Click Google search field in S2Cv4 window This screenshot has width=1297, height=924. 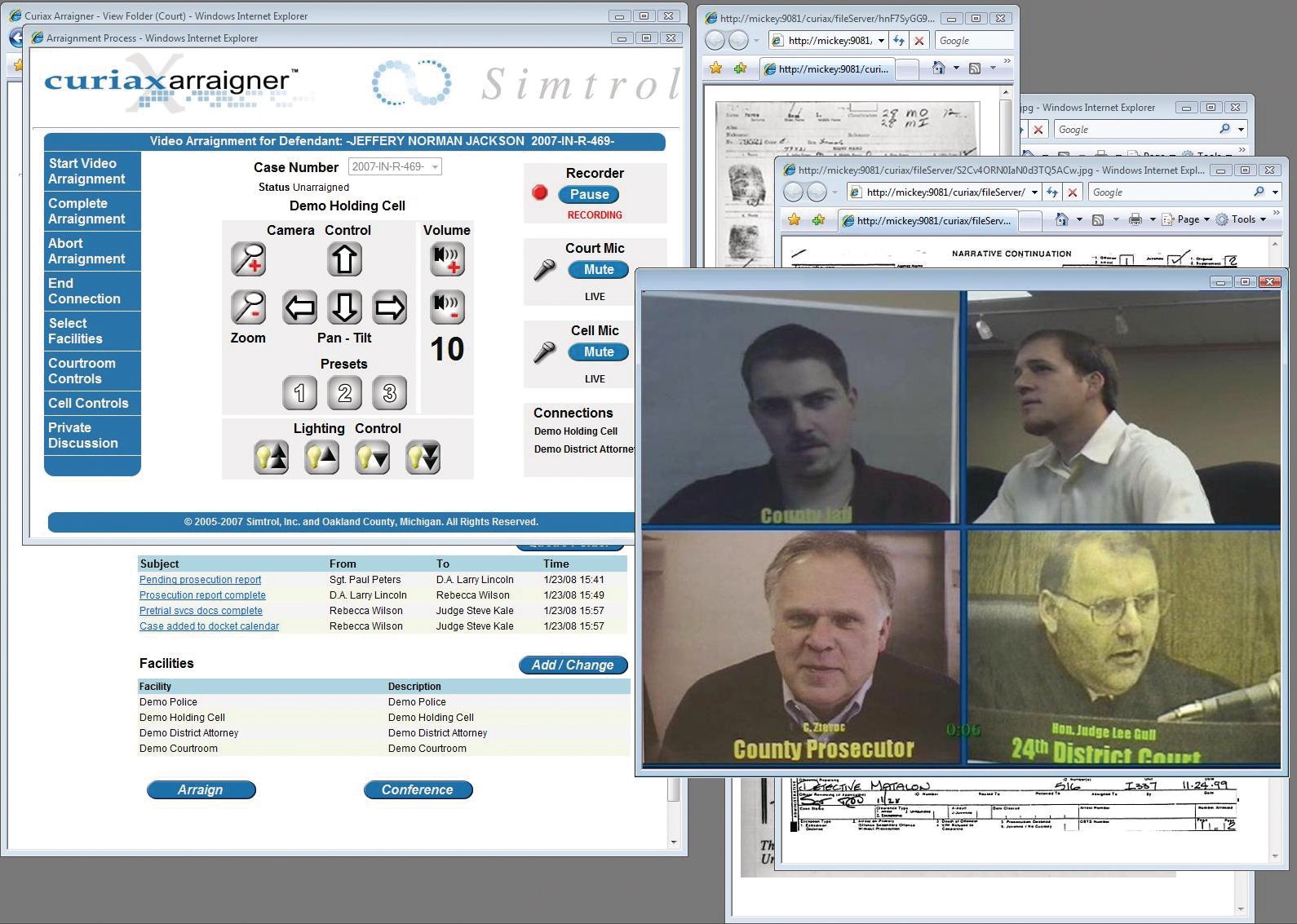(1171, 192)
